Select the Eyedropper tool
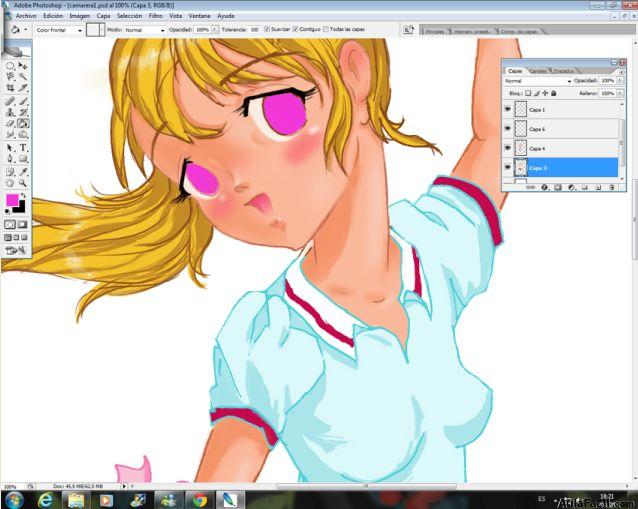 [x=23, y=172]
